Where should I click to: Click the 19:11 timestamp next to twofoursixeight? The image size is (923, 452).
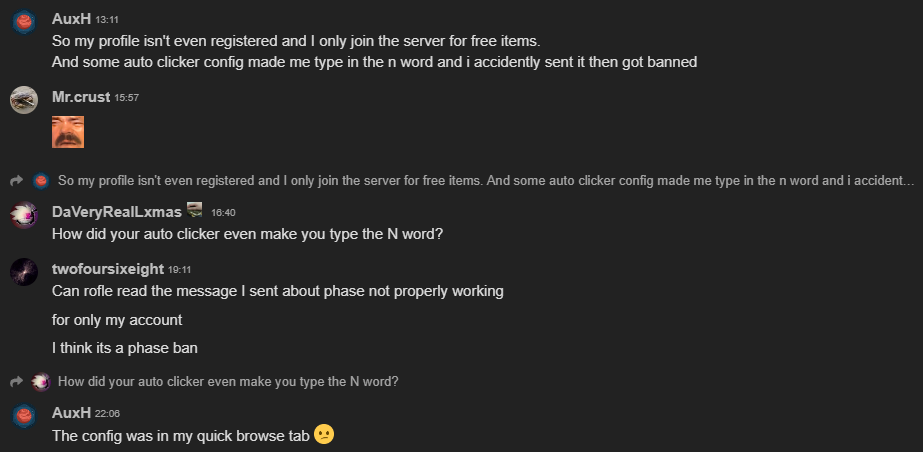(x=179, y=270)
